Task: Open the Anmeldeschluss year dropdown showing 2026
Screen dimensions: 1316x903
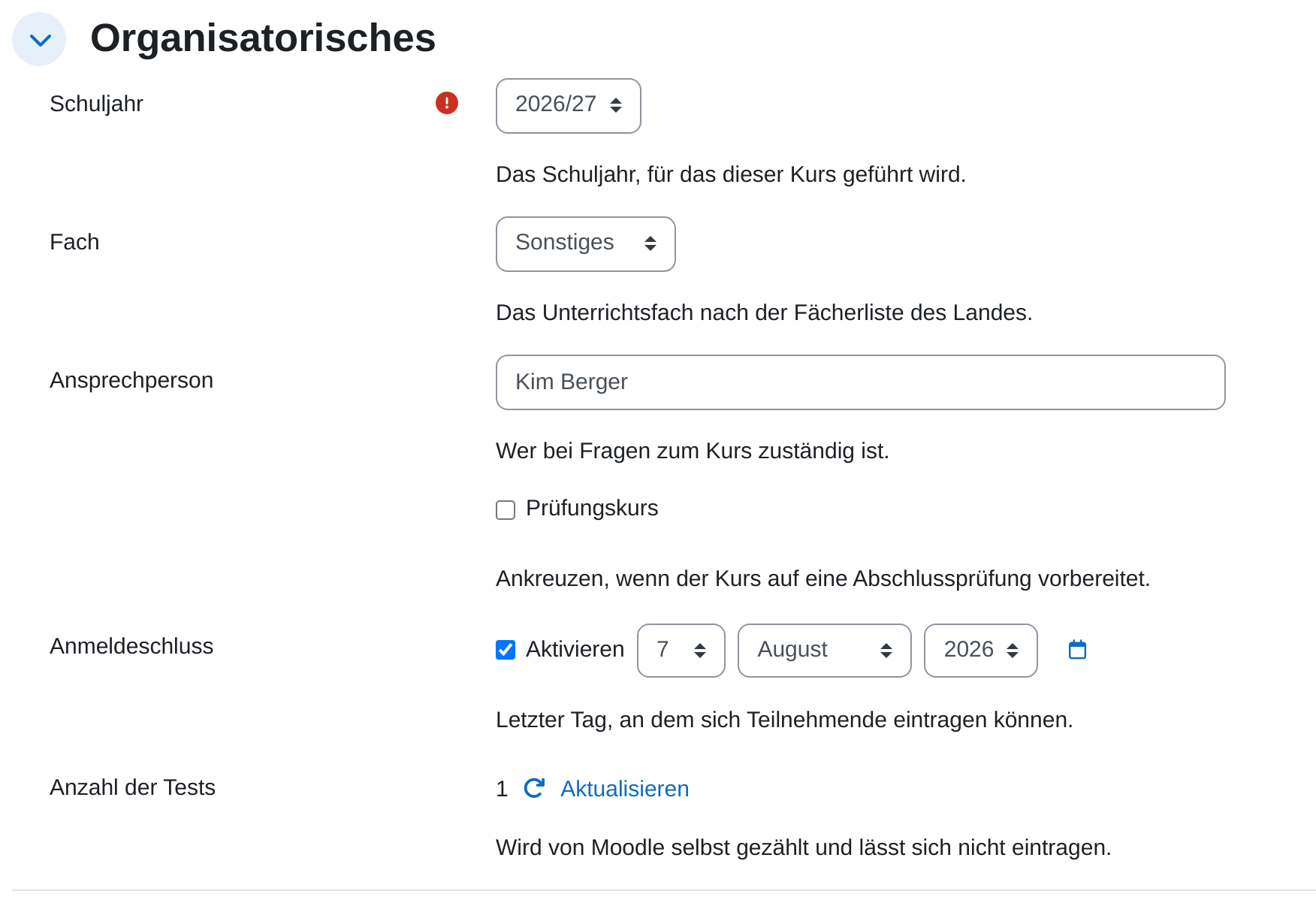Action: (981, 651)
